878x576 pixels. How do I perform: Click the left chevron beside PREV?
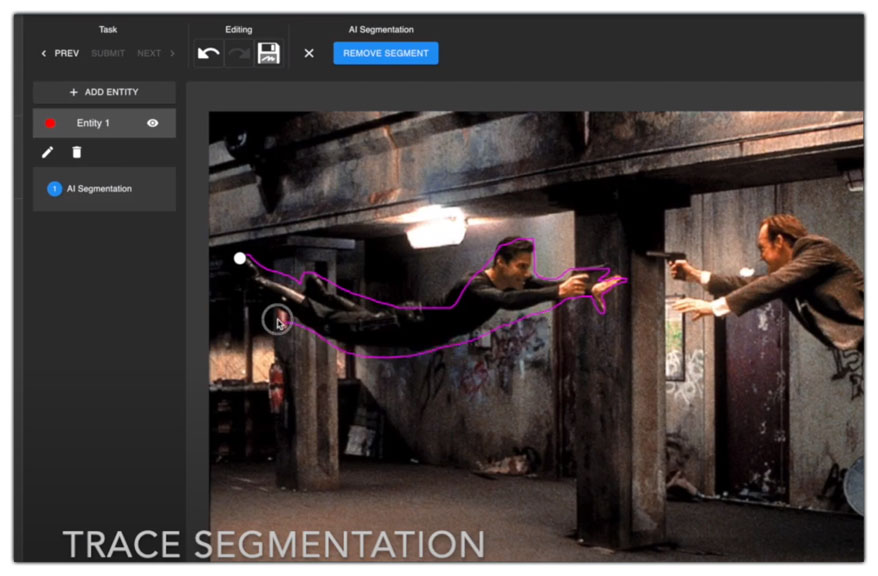(x=44, y=53)
